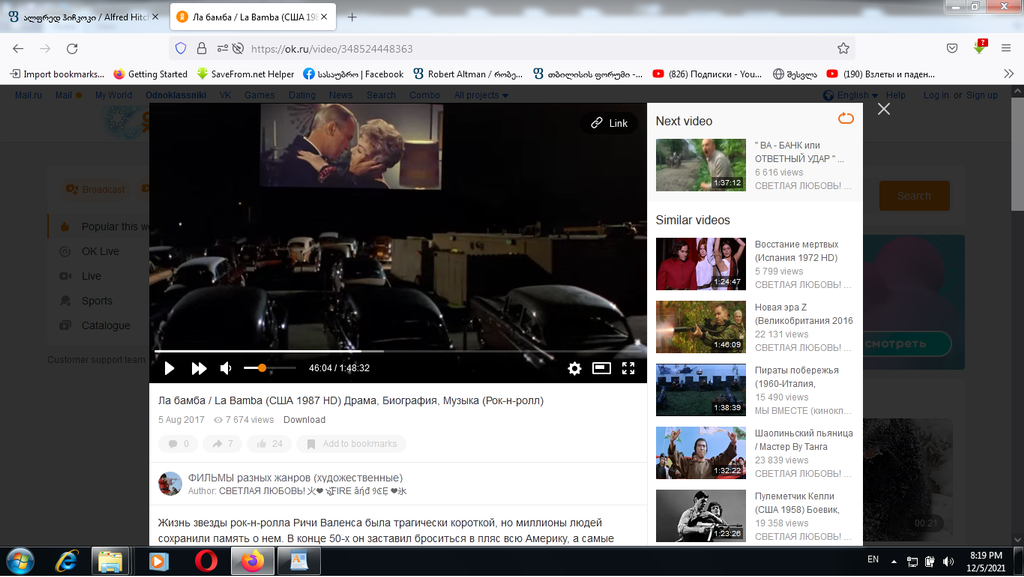Reload the current page
Viewport: 1024px width, 577px height.
point(72,48)
